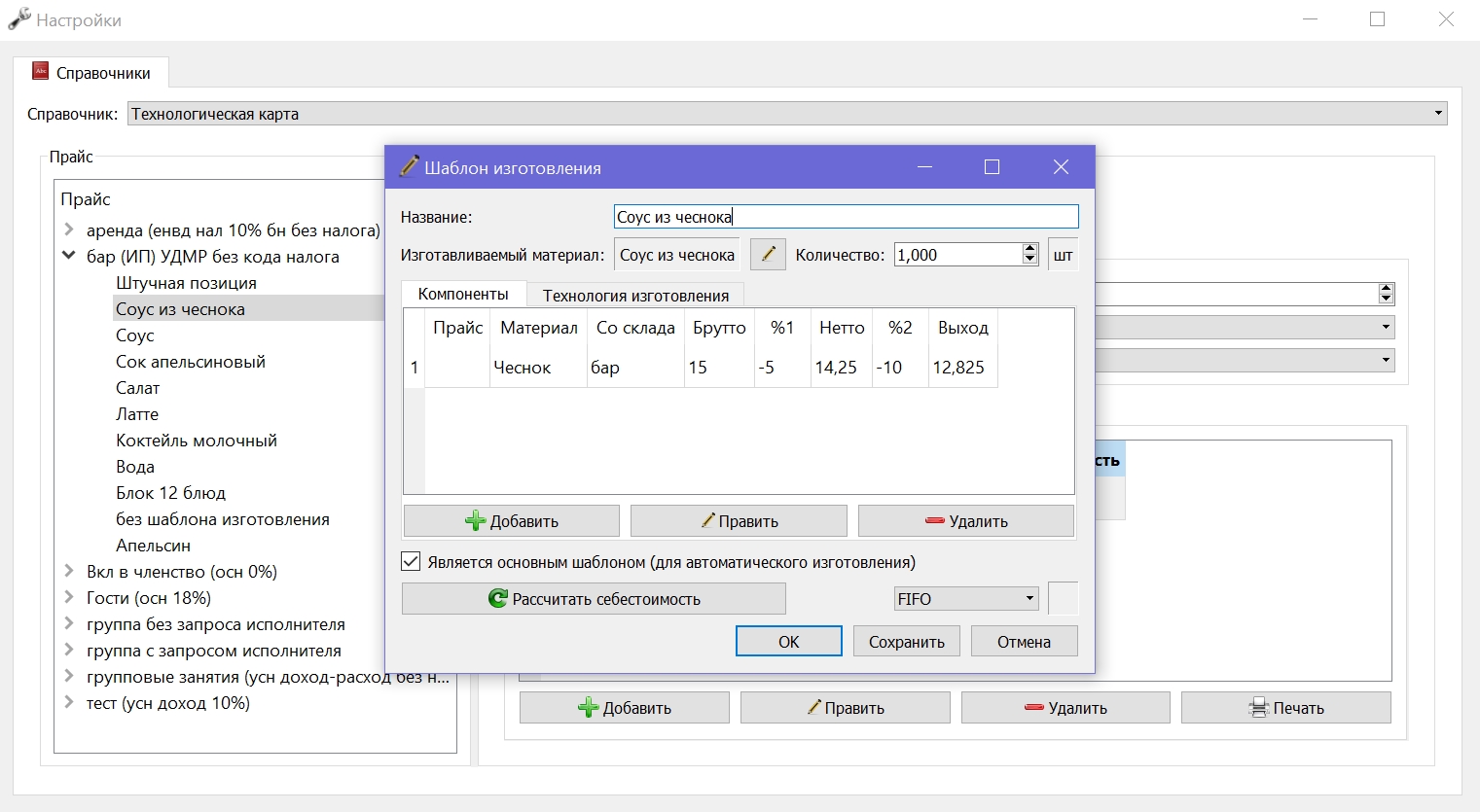Click the Печать button
The height and width of the screenshot is (812, 1480).
[1285, 708]
